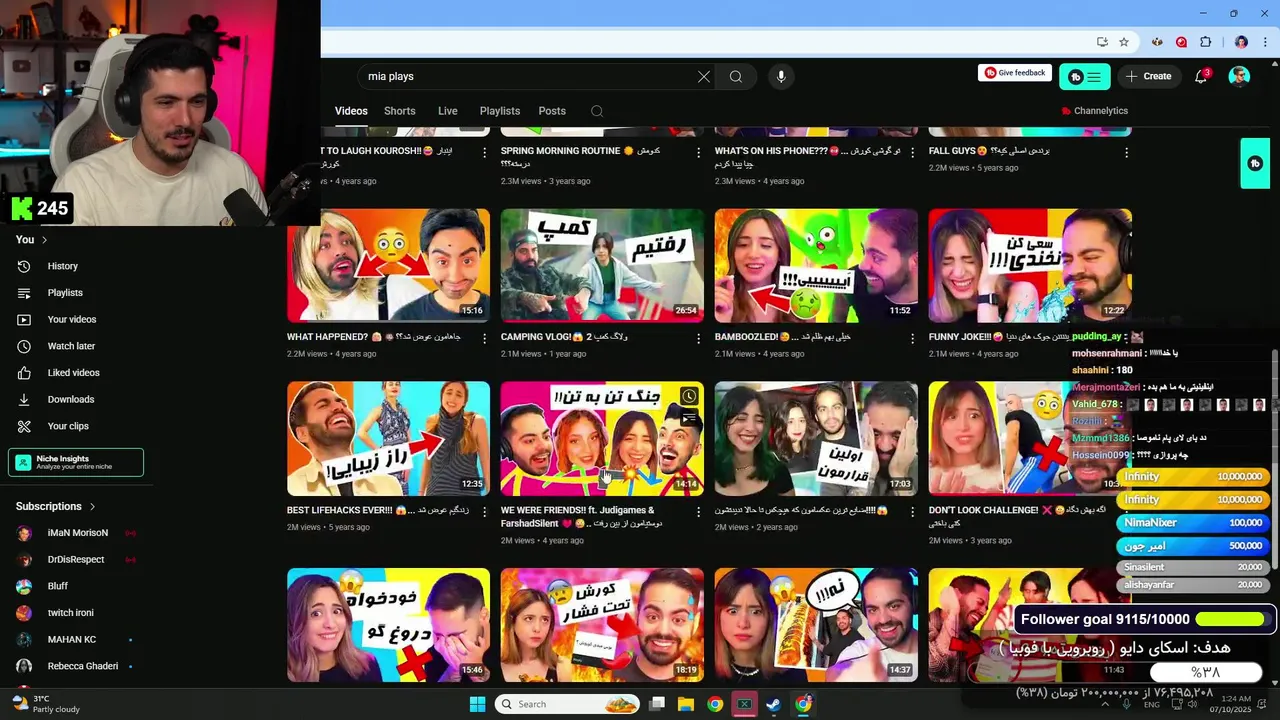The height and width of the screenshot is (720, 1280).
Task: Click the Give feedback button
Action: [1015, 73]
